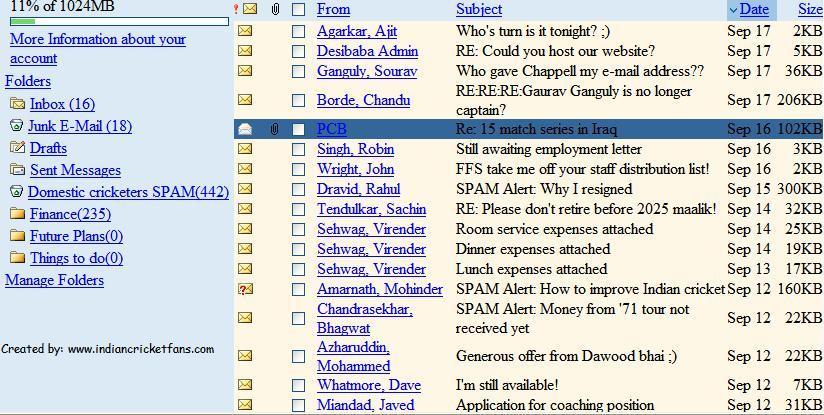Screen dimensions: 824x415
Task: Click the envelope icon in column header
Action: click(x=249, y=9)
